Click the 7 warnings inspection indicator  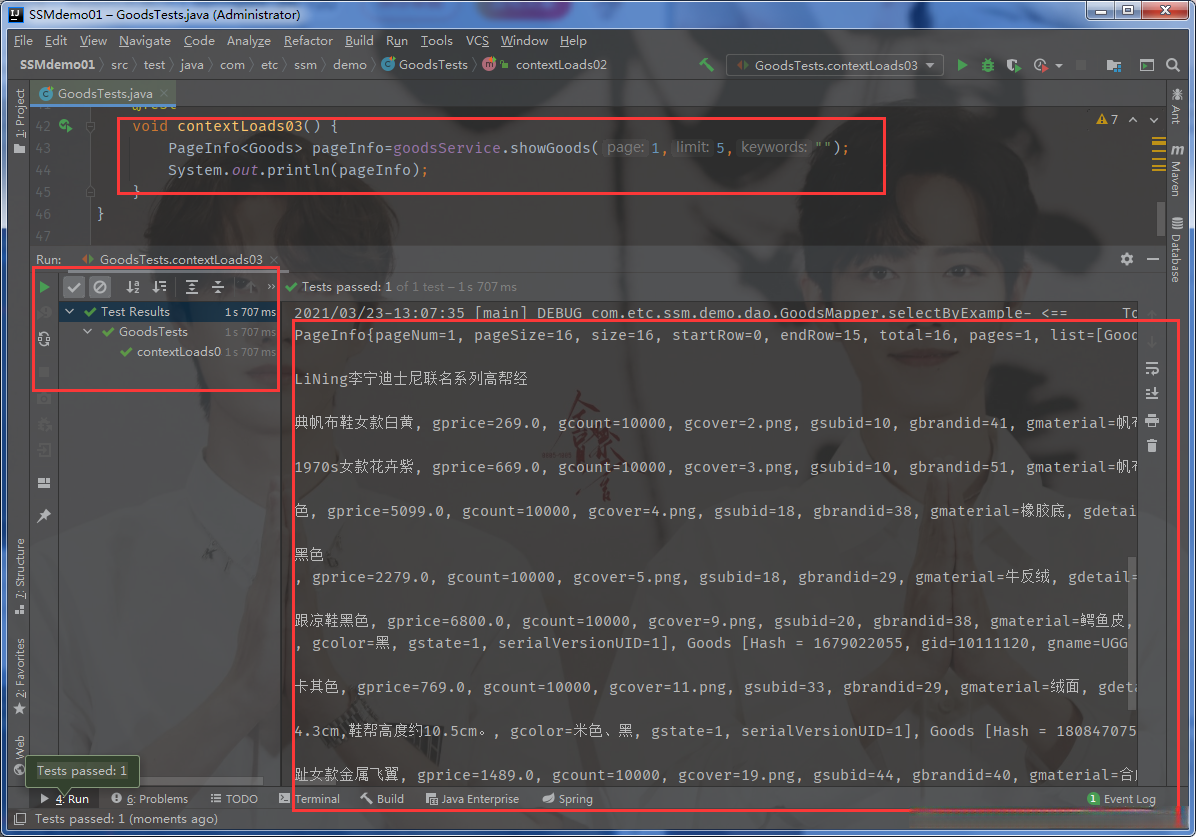click(x=1107, y=120)
